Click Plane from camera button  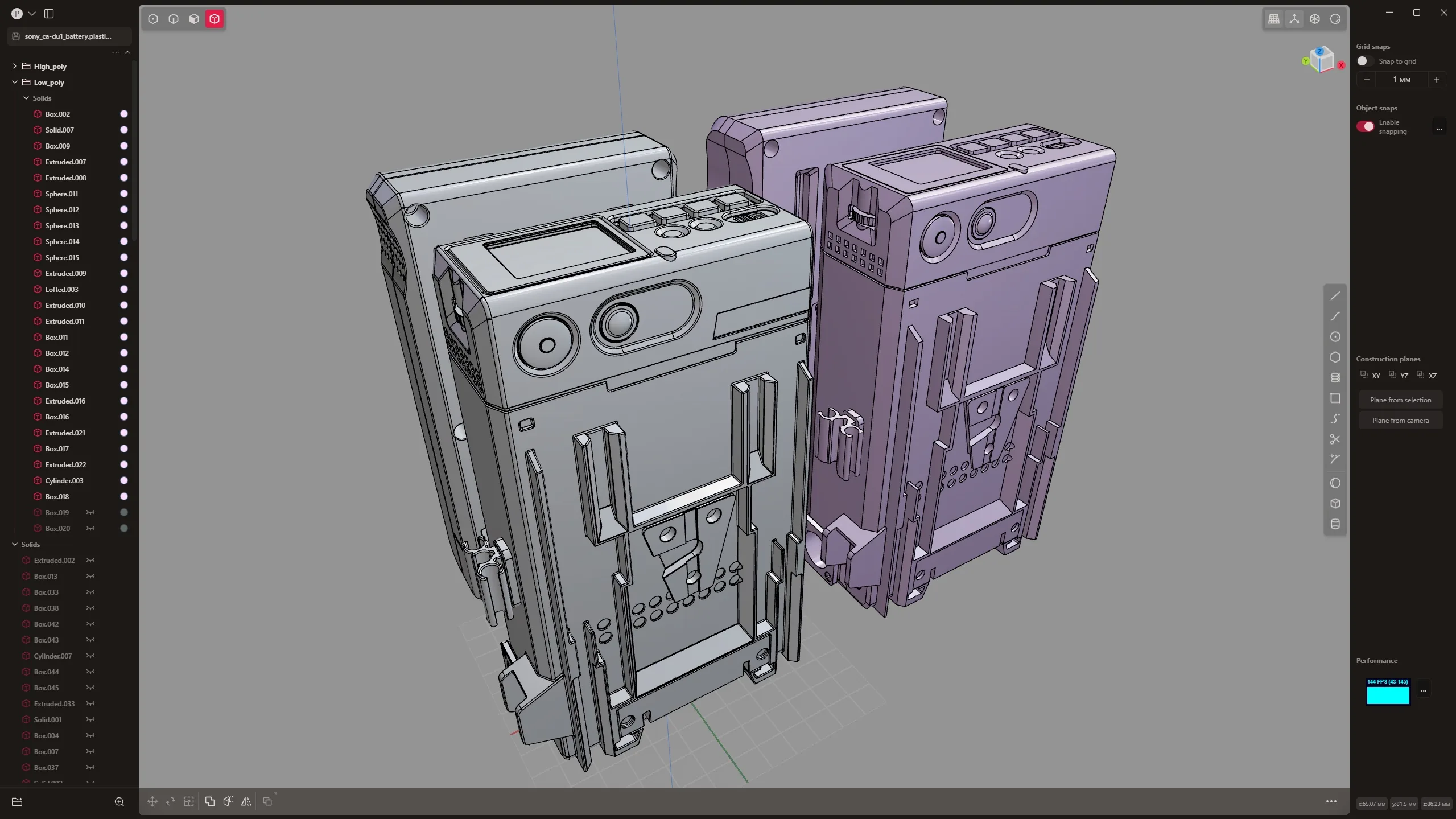click(1400, 421)
